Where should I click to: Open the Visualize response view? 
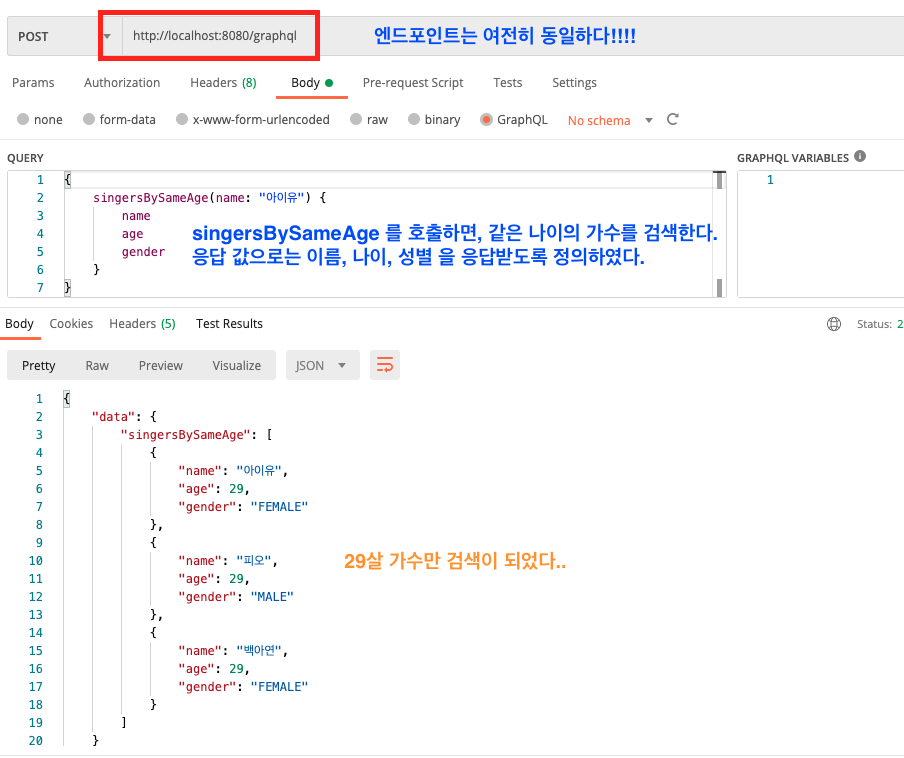click(x=236, y=365)
